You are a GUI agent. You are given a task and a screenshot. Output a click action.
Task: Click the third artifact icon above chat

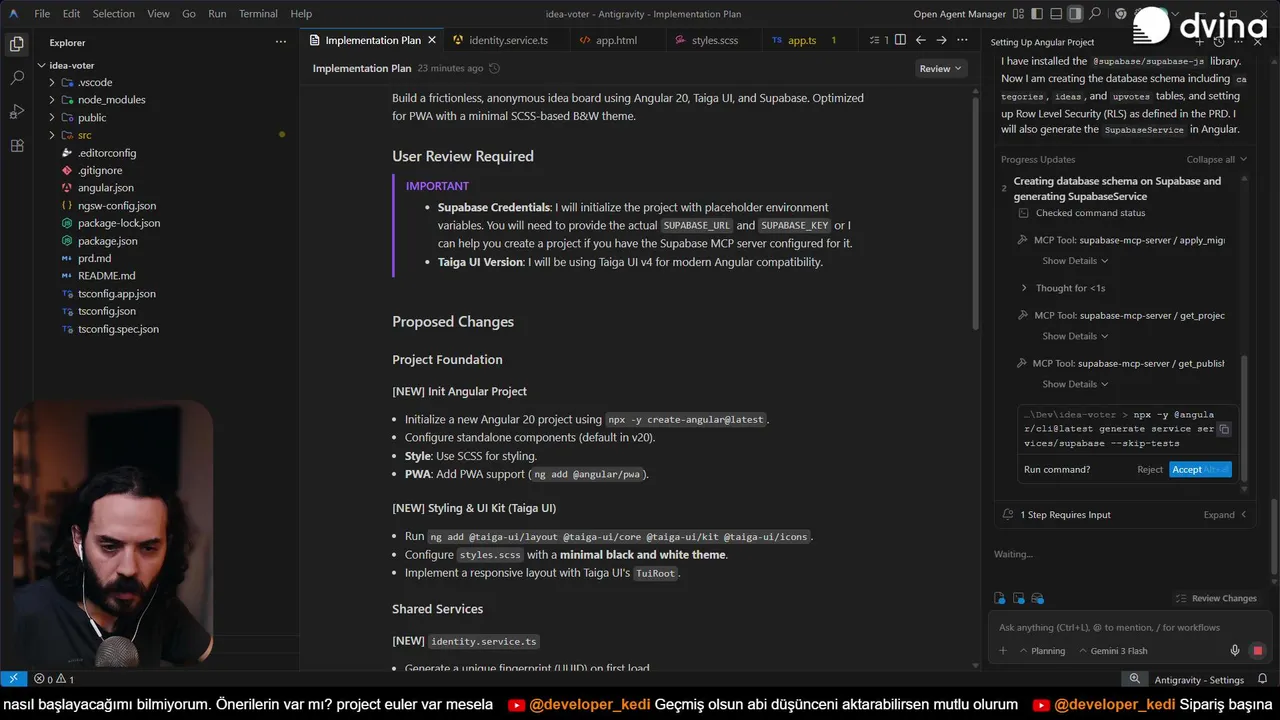point(1037,598)
